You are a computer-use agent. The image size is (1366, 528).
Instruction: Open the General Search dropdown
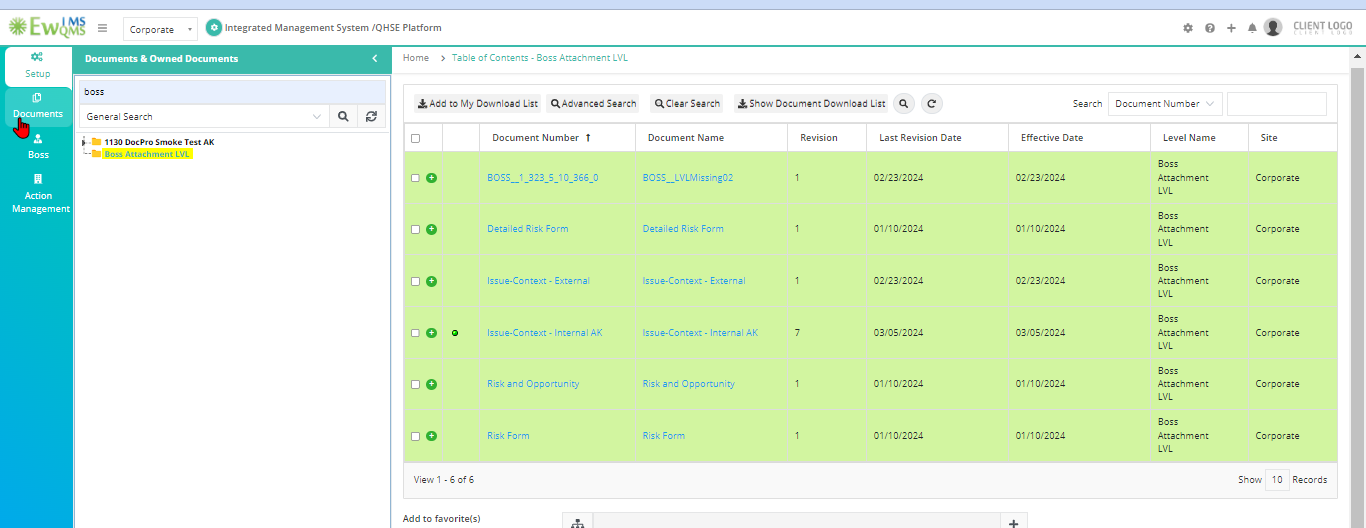pos(204,116)
